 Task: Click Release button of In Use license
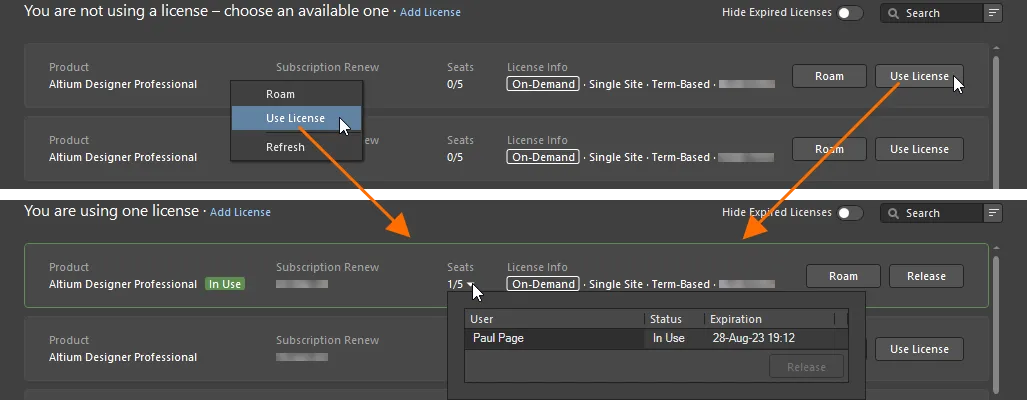926,276
